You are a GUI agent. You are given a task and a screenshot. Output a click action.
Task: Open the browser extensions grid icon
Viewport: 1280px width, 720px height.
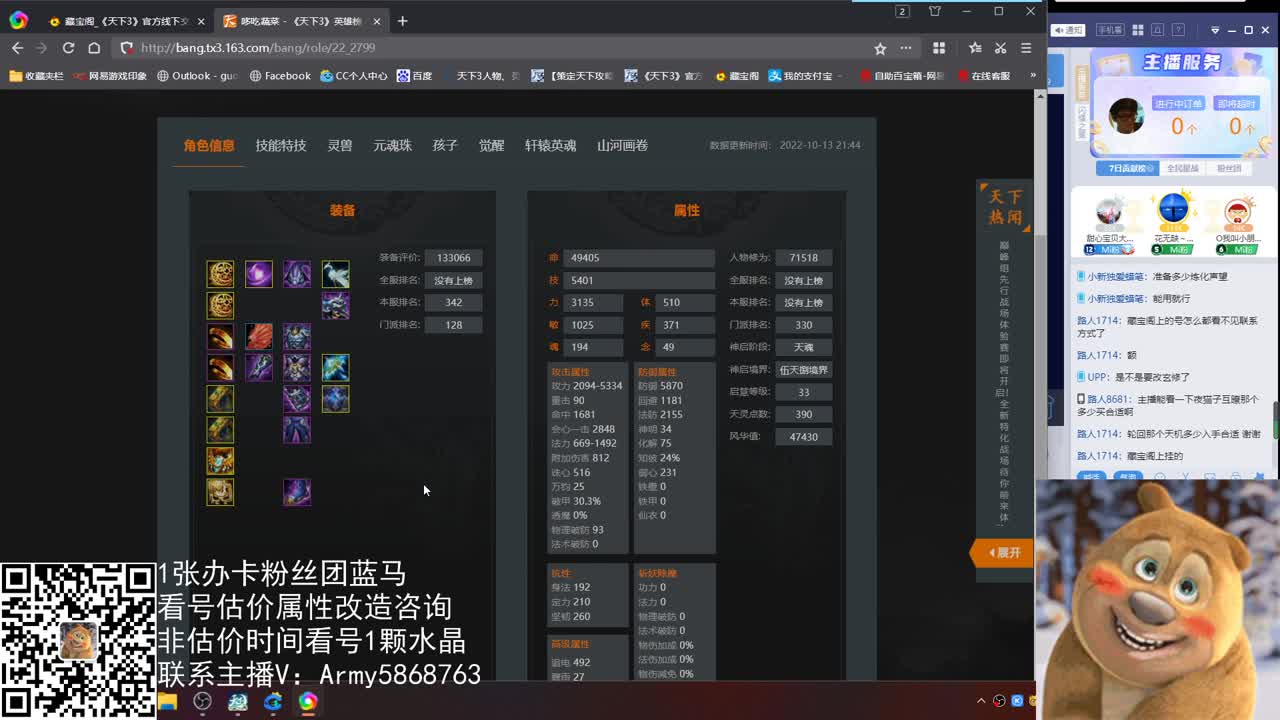click(x=939, y=47)
